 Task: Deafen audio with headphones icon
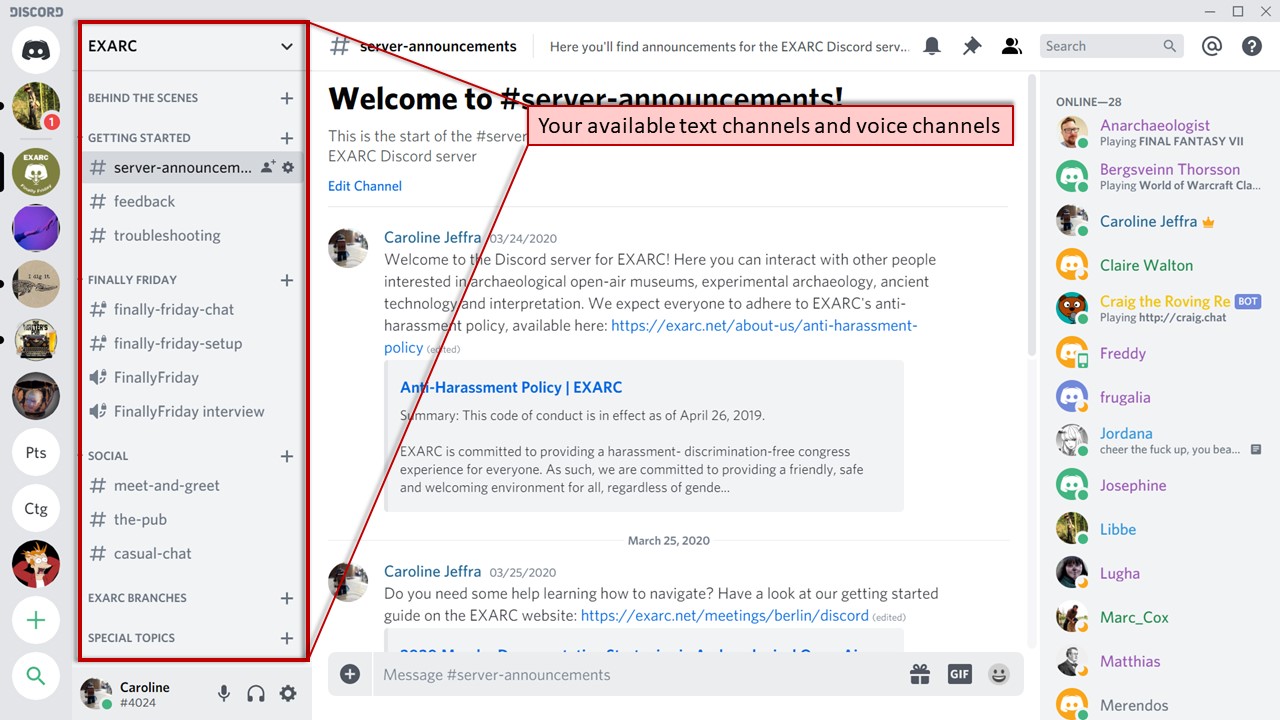pyautogui.click(x=256, y=693)
